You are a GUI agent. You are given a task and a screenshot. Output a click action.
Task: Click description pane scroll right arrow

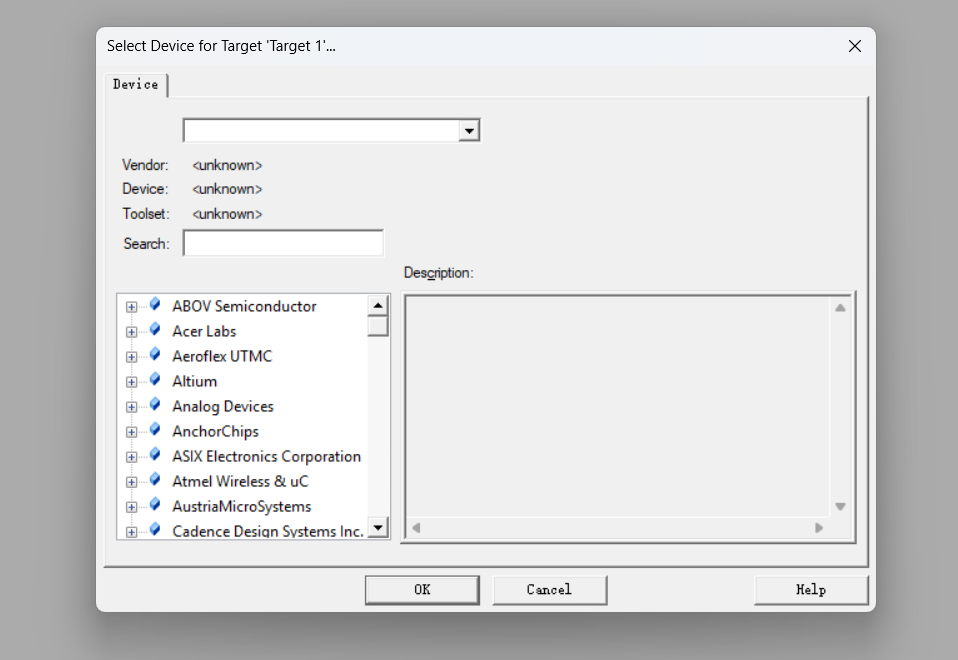819,528
